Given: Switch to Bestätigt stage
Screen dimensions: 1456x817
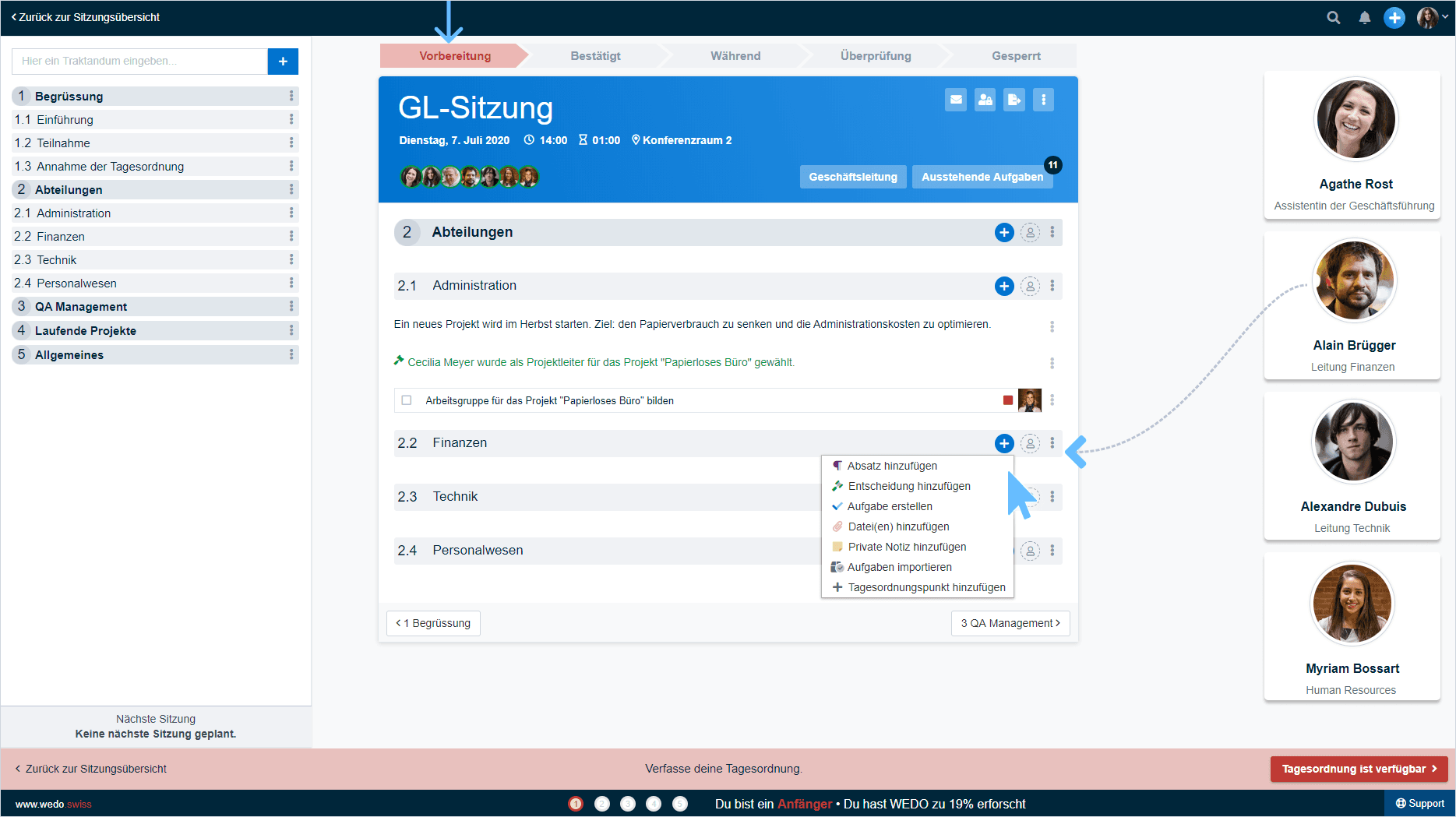Looking at the screenshot, I should coord(596,56).
